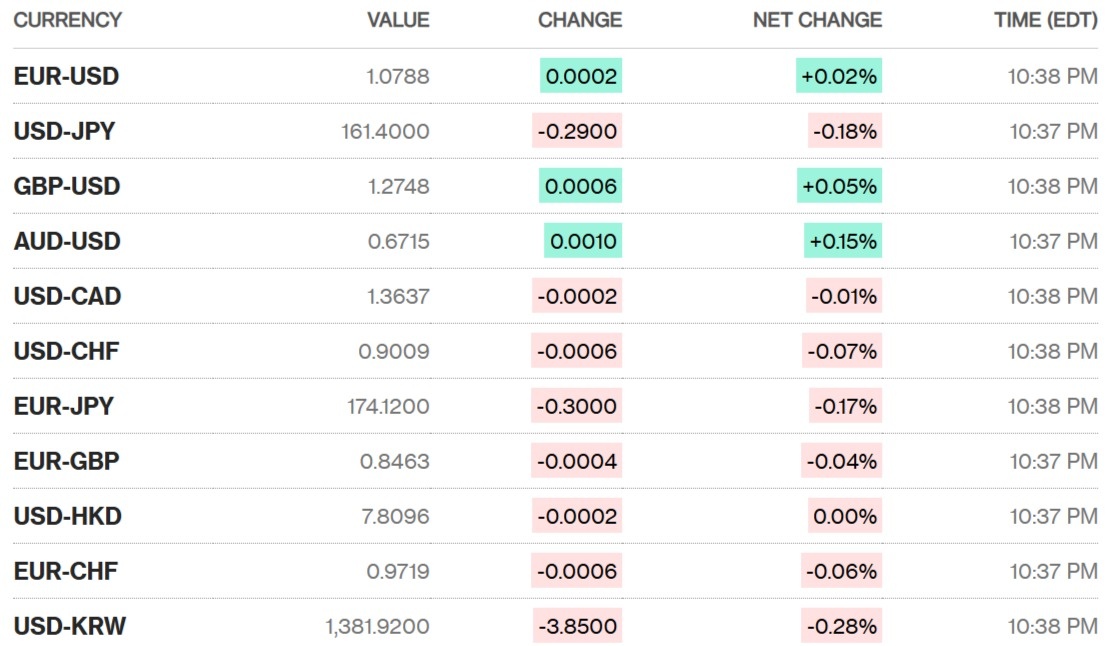The width and height of the screenshot is (1114, 646).
Task: Sort by NET CHANGE column header
Action: coord(817,20)
